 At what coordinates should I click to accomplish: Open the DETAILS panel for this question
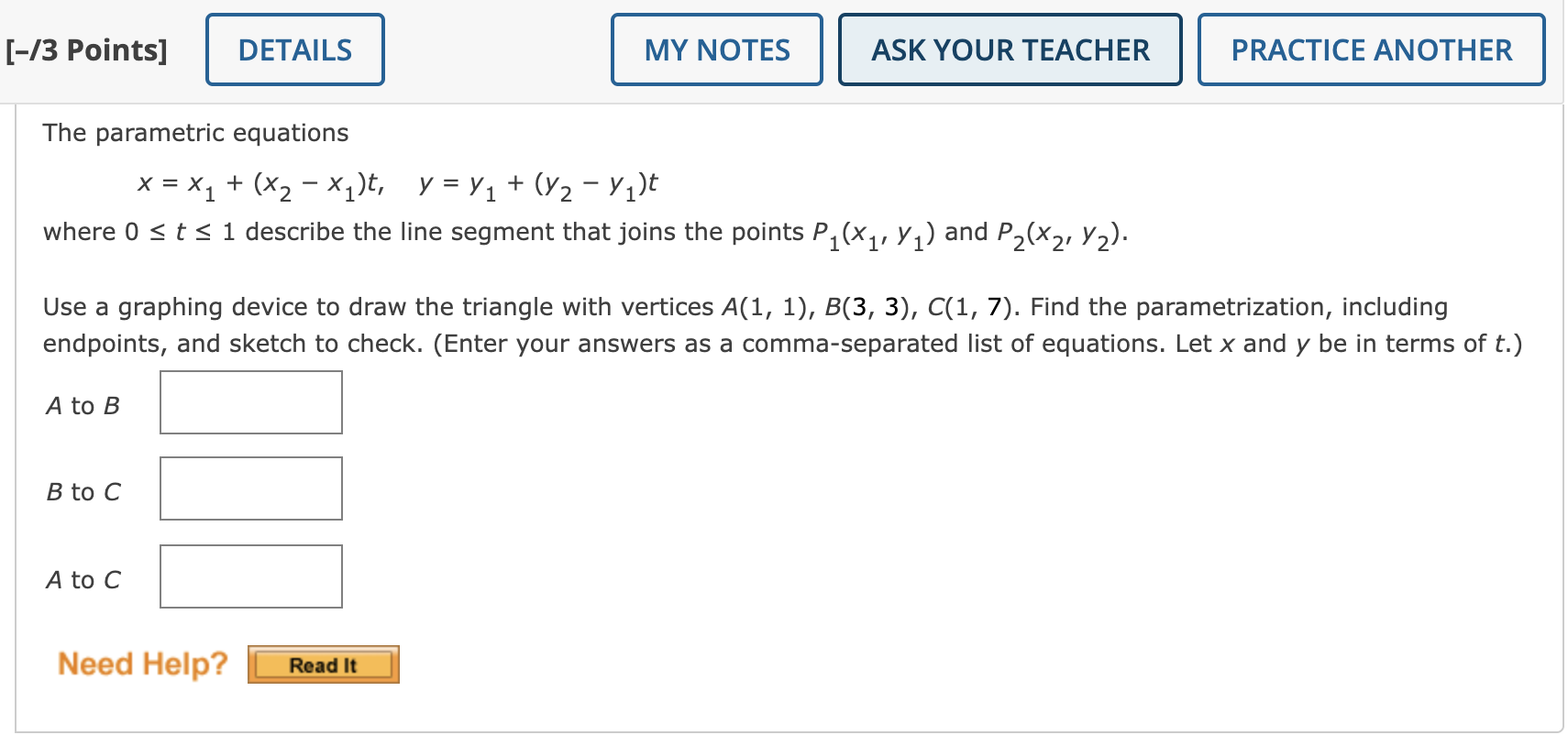coord(293,50)
